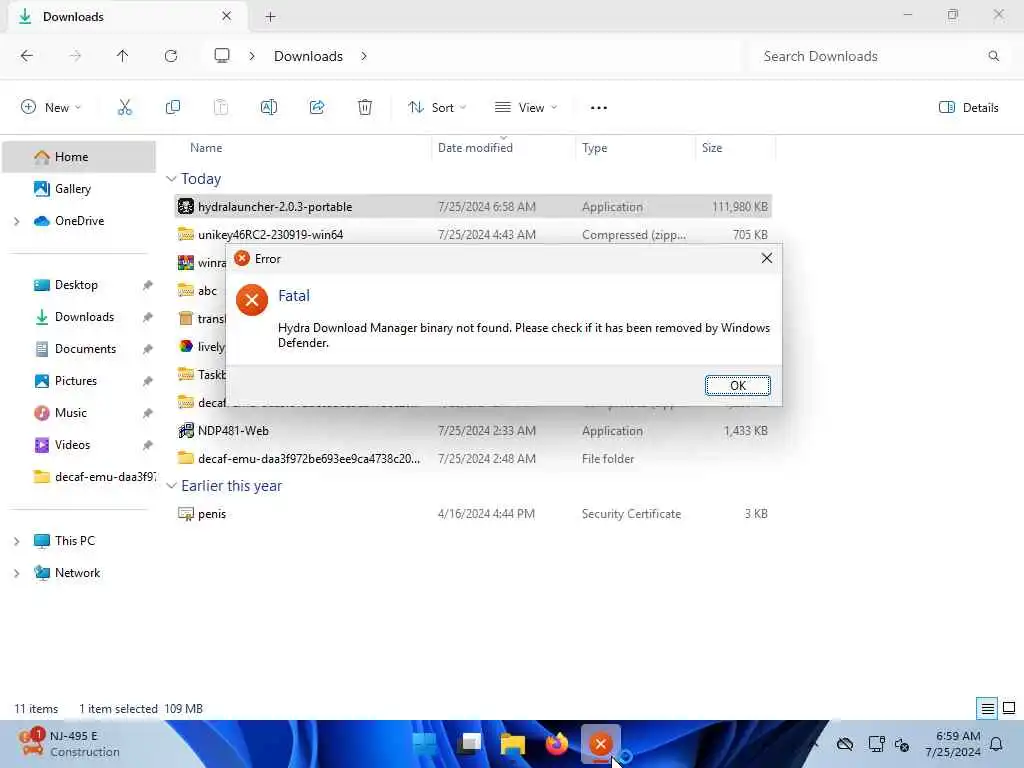This screenshot has height=768, width=1024.
Task: Open Downloads in quick access
Action: (x=84, y=317)
